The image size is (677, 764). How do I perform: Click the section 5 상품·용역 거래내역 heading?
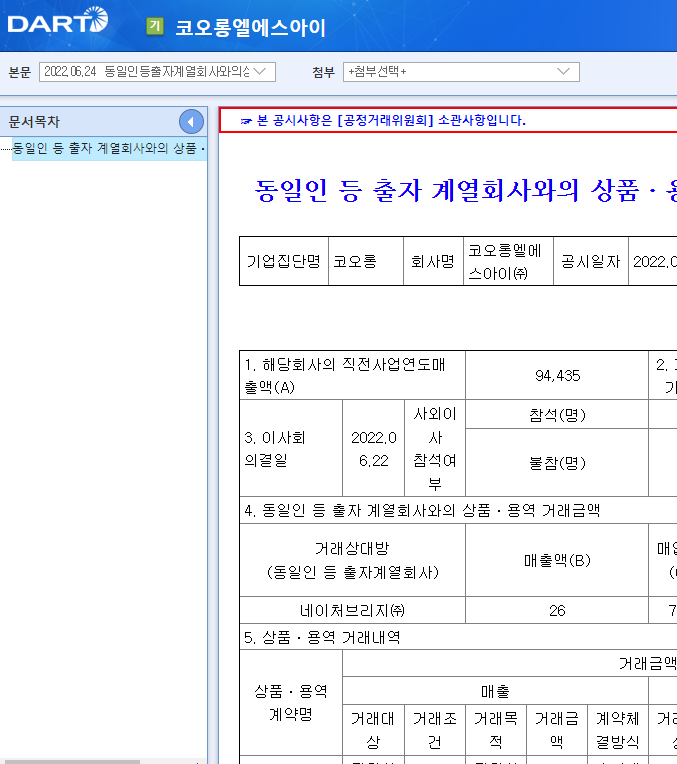coord(458,637)
